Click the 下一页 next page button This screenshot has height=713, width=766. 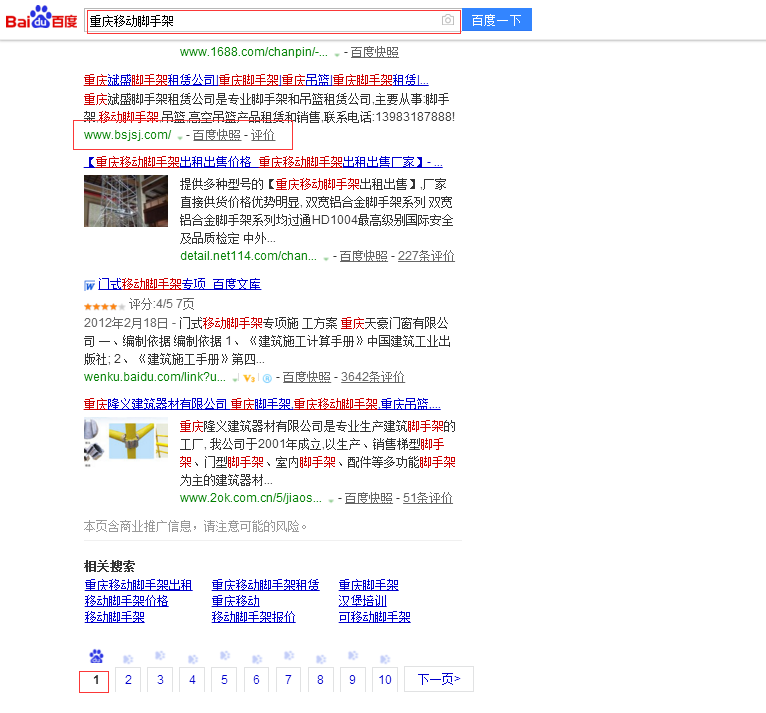coord(438,680)
